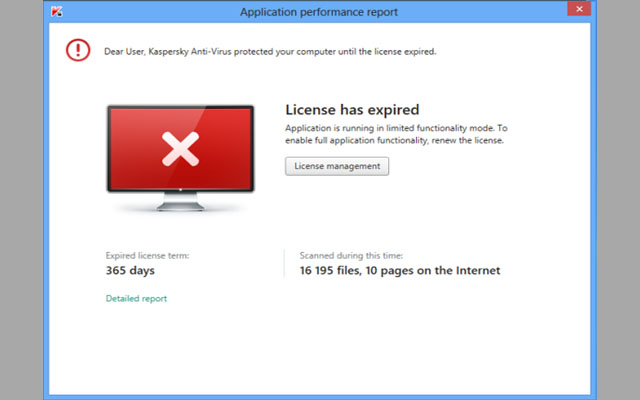
Task: Click the gray strip beneath the report window
Action: (320, 396)
